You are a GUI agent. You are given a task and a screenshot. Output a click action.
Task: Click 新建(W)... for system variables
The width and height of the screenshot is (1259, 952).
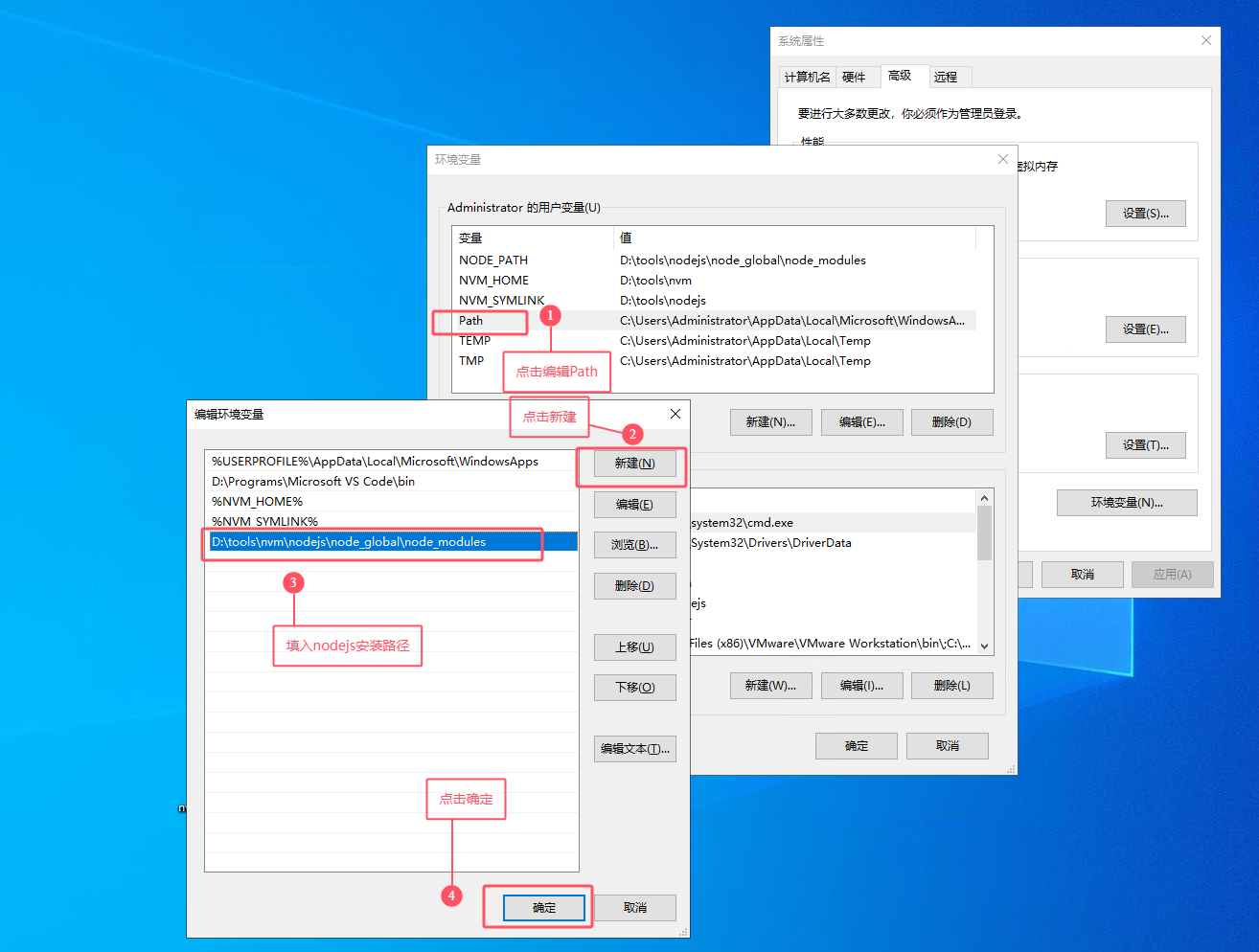(770, 686)
